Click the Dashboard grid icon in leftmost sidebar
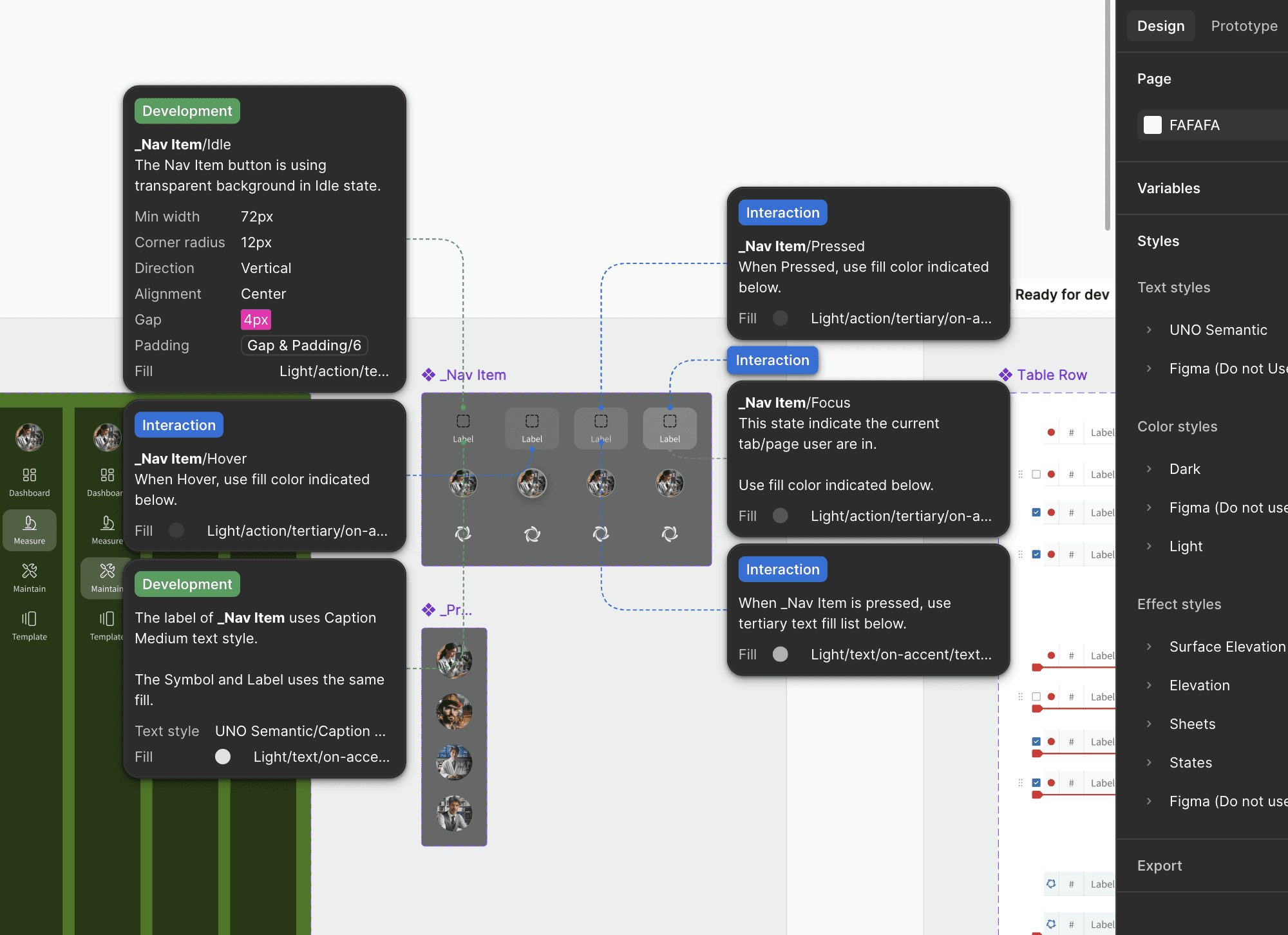This screenshot has width=1288, height=935. [30, 475]
